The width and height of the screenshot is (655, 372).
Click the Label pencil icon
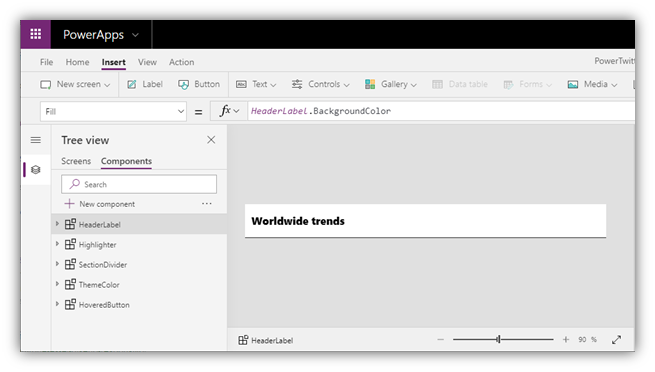click(x=132, y=84)
